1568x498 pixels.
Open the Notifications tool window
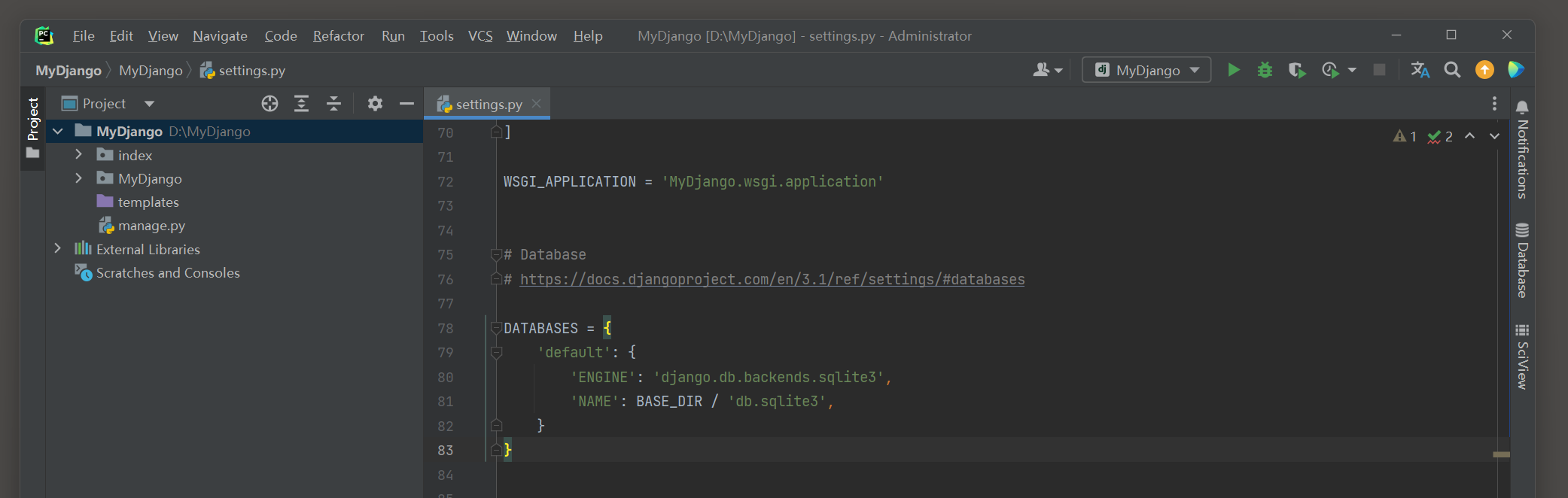tap(1522, 149)
